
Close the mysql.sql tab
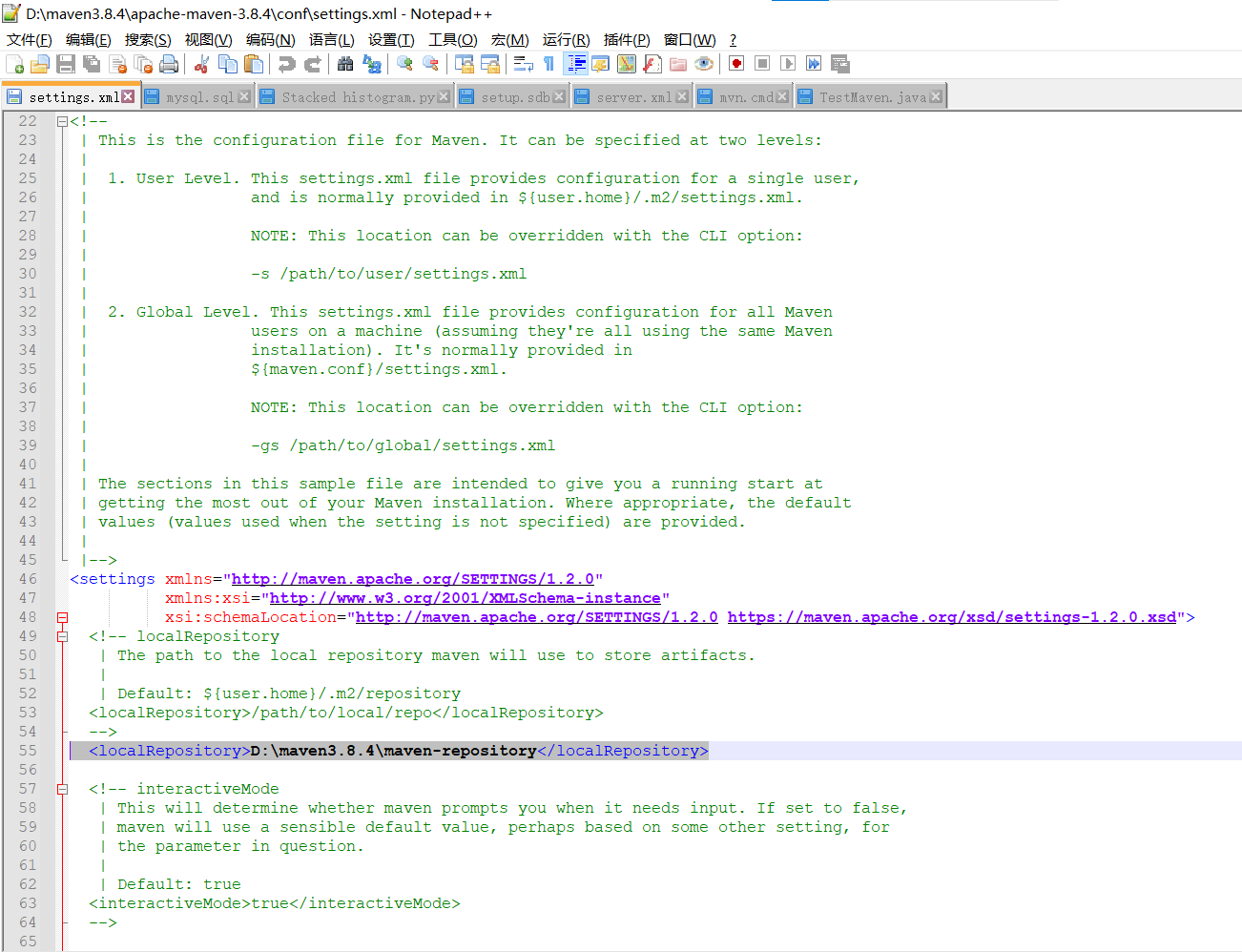(244, 96)
